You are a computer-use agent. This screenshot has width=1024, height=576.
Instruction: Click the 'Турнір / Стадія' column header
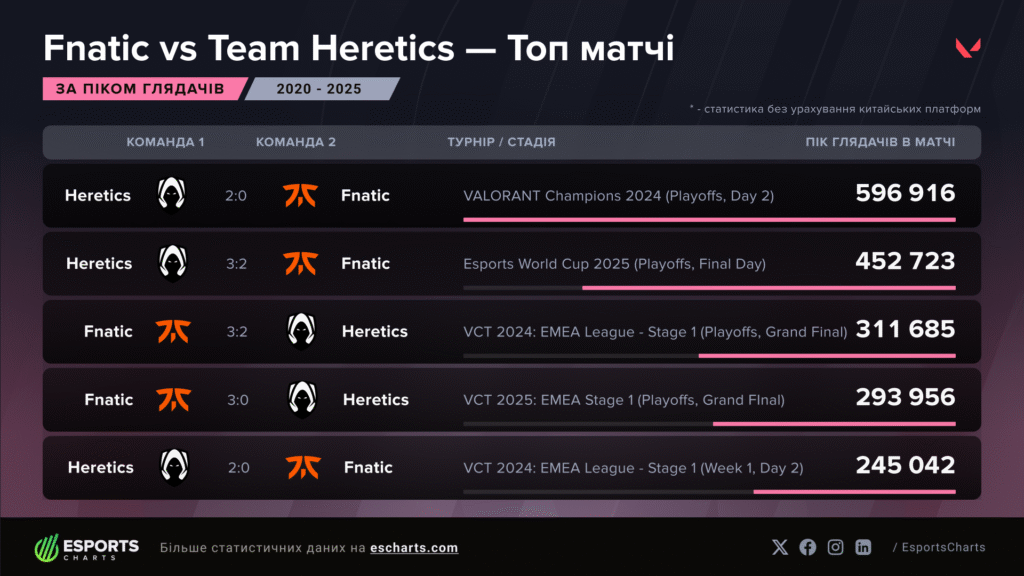501,142
